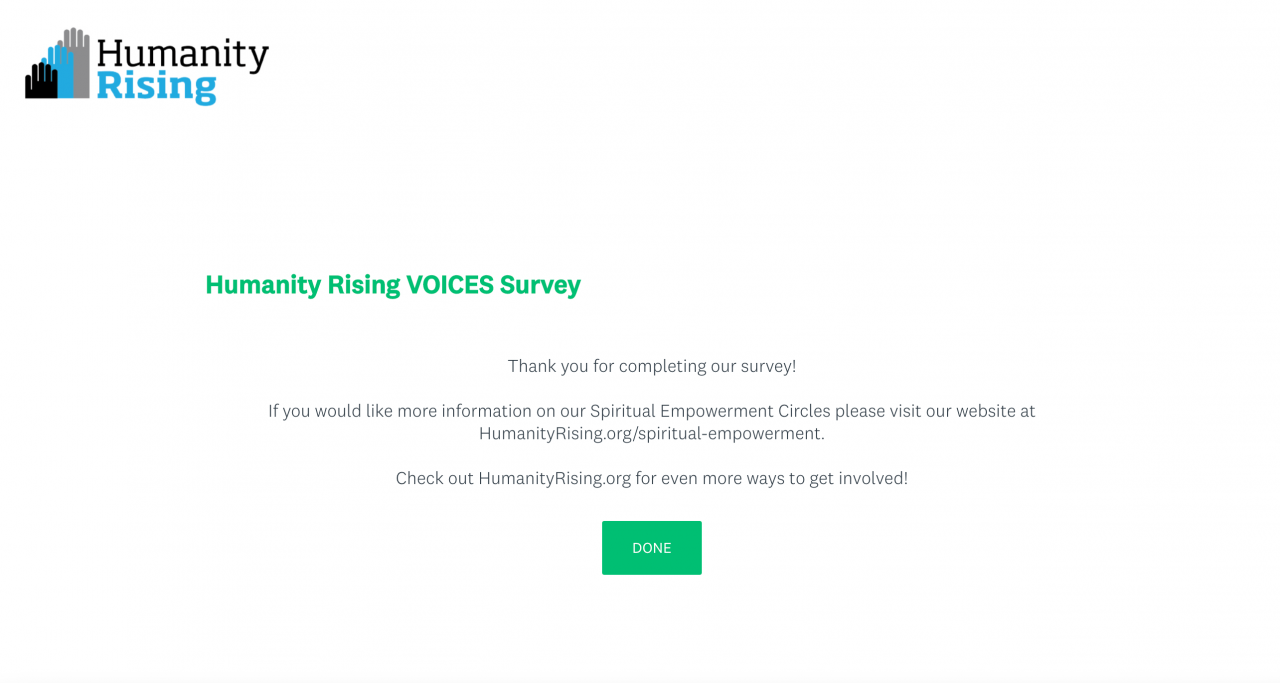Viewport: 1280px width, 683px height.
Task: Click "Thank you for completing our survey!" text
Action: click(651, 366)
